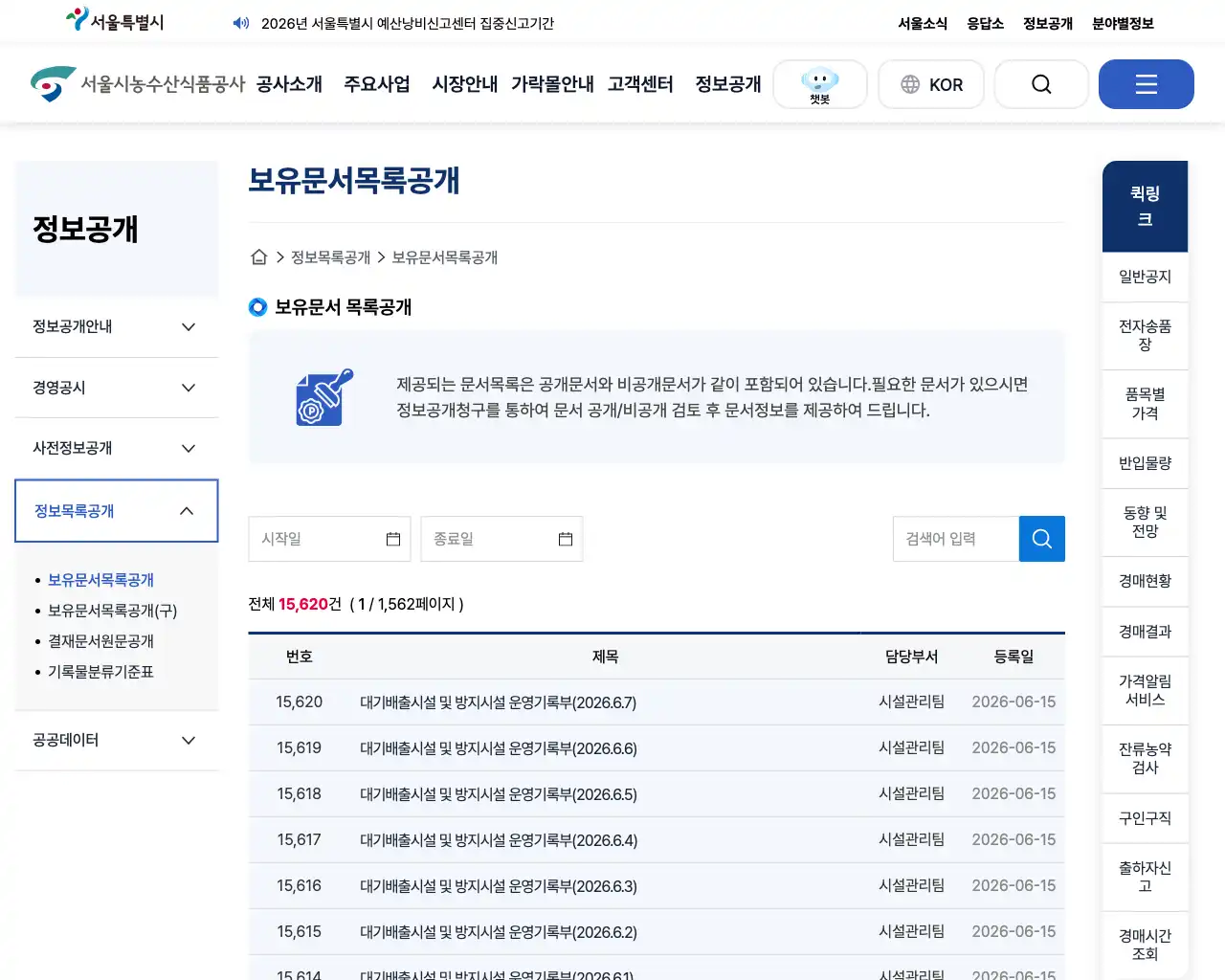This screenshot has height=980, width=1225.
Task: Open document row 운영기록부(2026.6.2)
Action: coord(499,932)
